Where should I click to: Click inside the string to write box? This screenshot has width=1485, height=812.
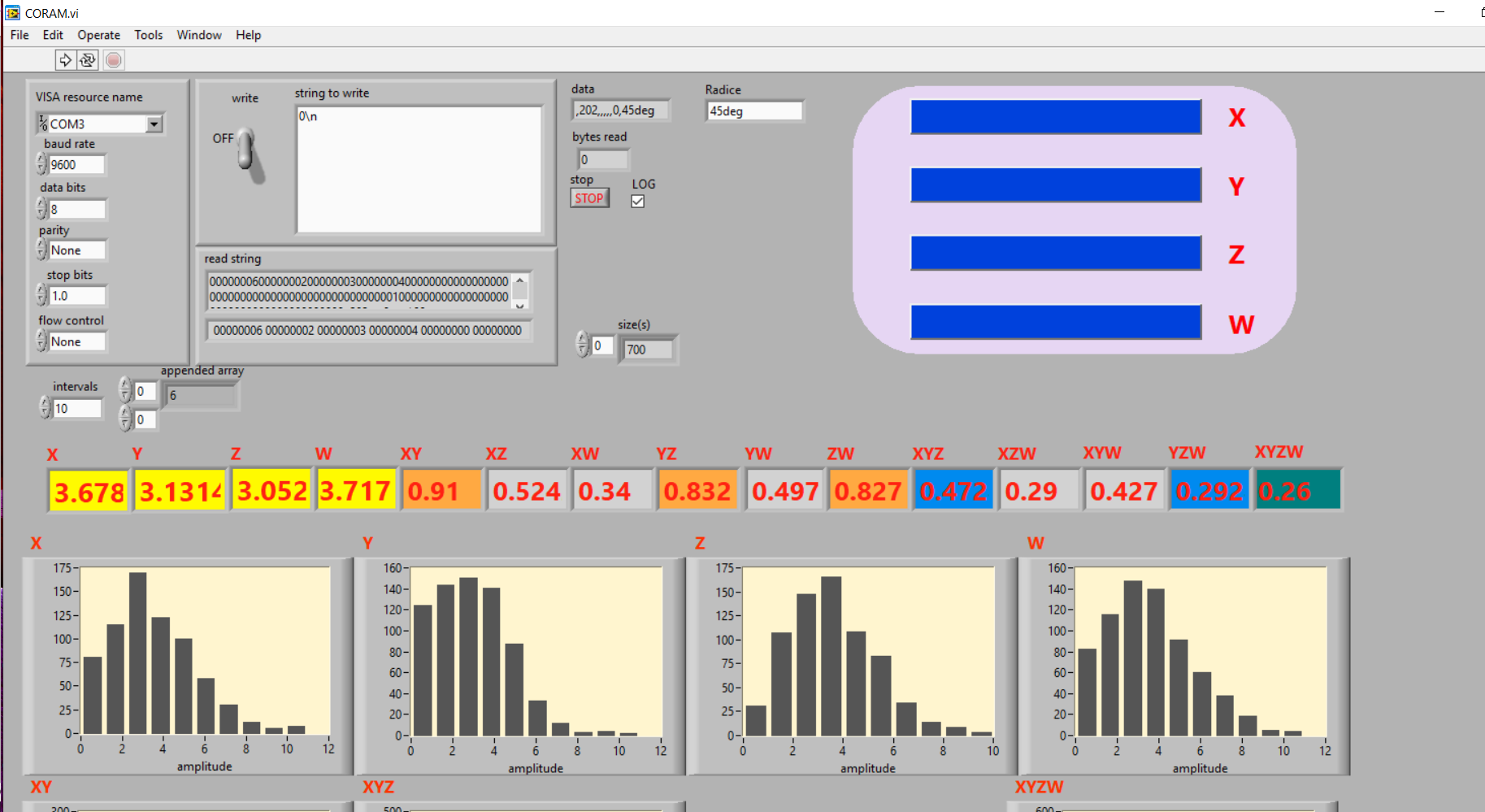pyautogui.click(x=419, y=170)
